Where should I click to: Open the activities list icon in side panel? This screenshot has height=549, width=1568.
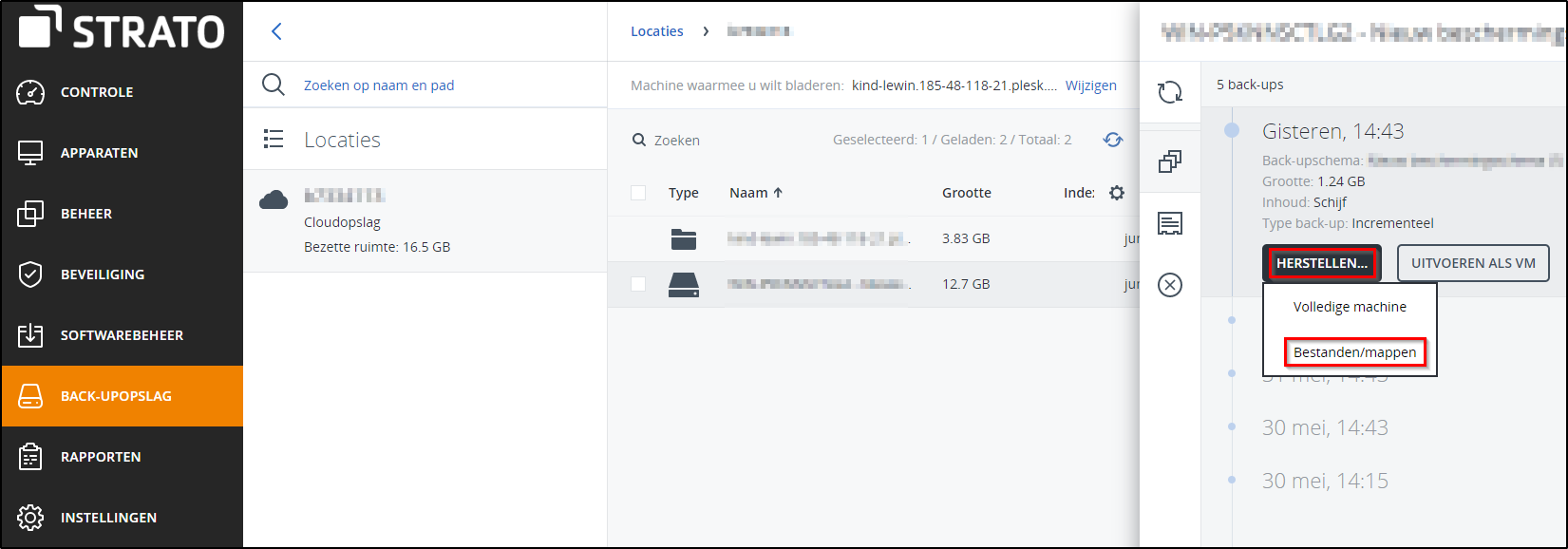point(1170,223)
